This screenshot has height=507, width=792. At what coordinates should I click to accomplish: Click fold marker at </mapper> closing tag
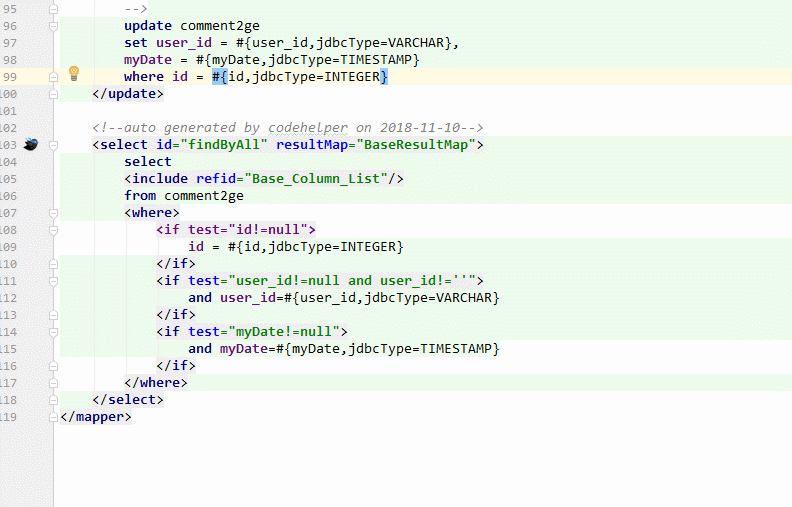coord(53,417)
